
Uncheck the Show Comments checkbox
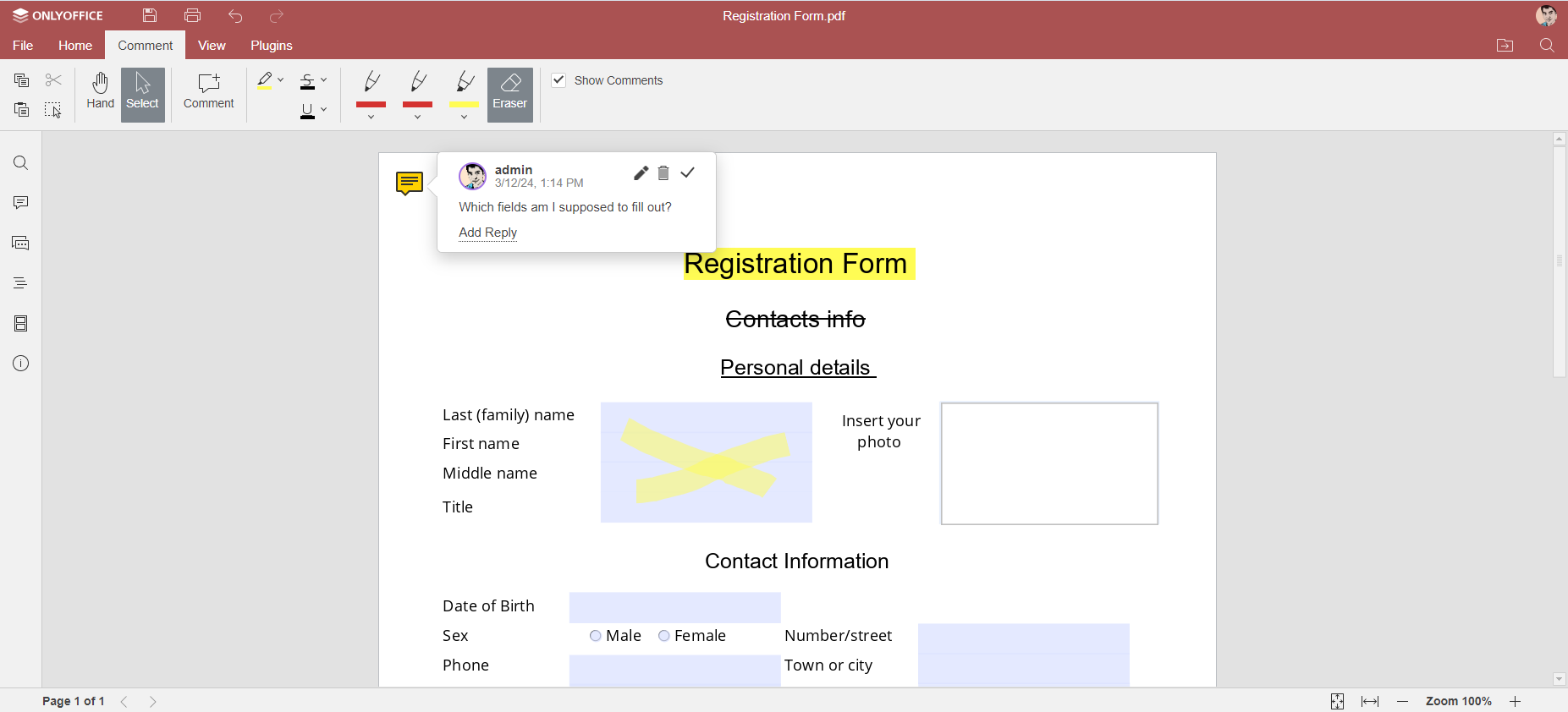coord(558,80)
